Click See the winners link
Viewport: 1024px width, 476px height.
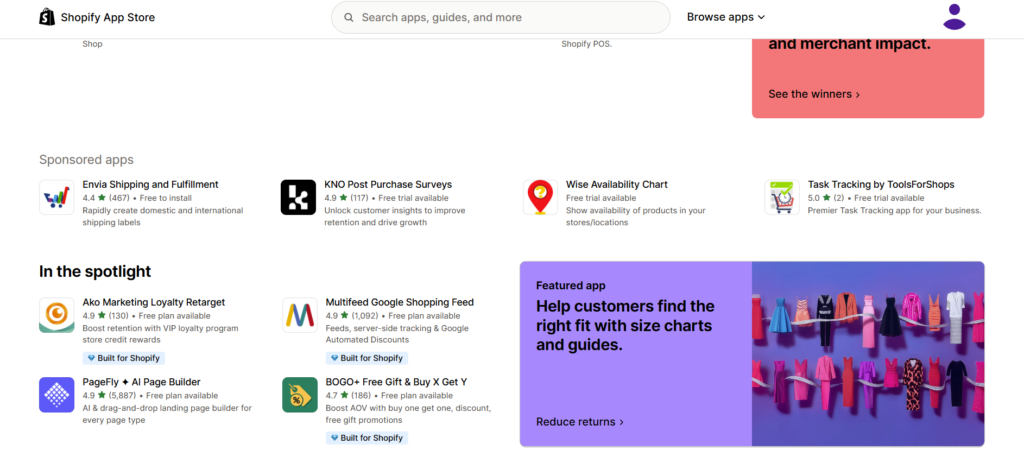(814, 94)
